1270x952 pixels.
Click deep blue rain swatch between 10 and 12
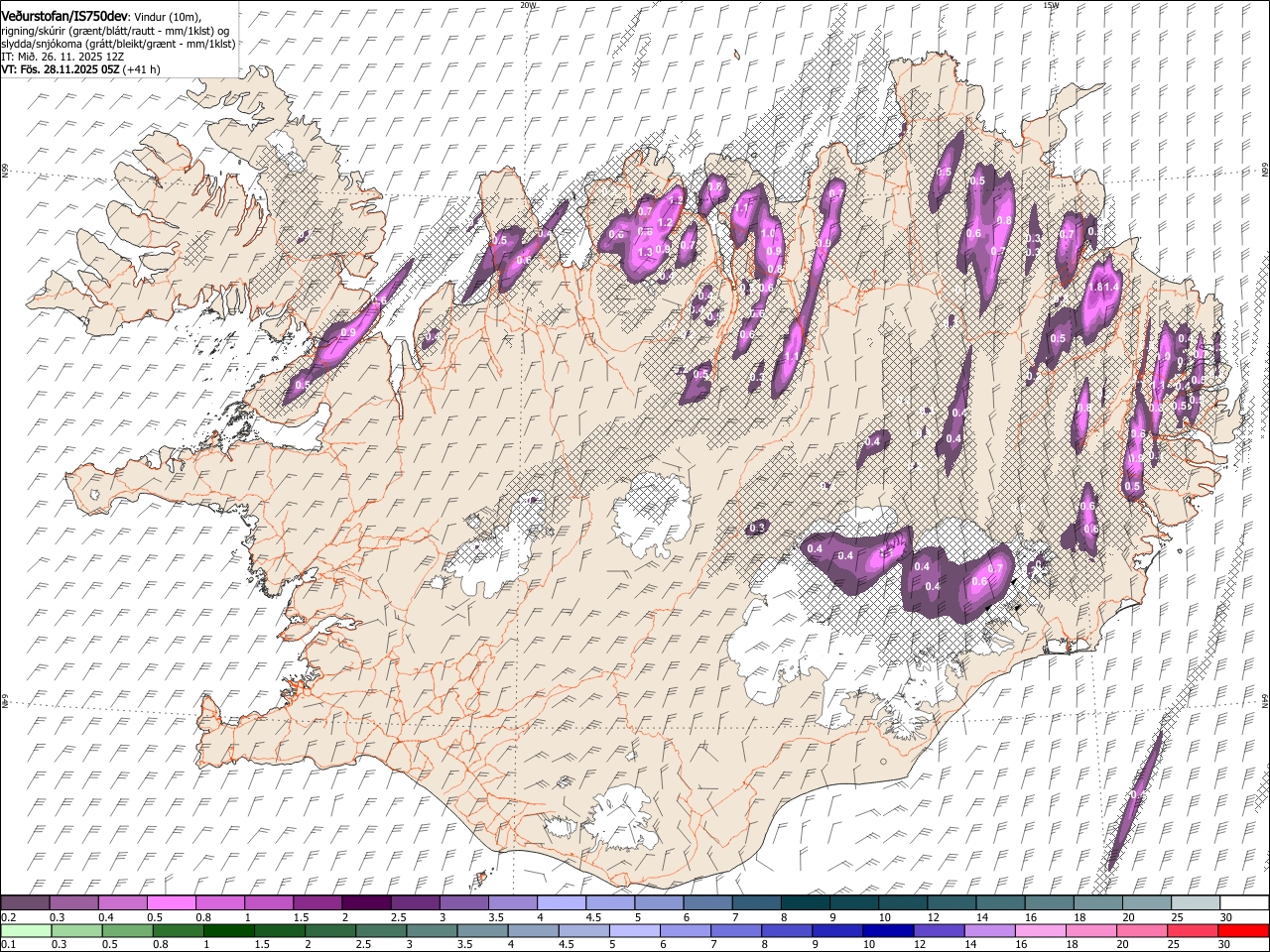coord(887,930)
